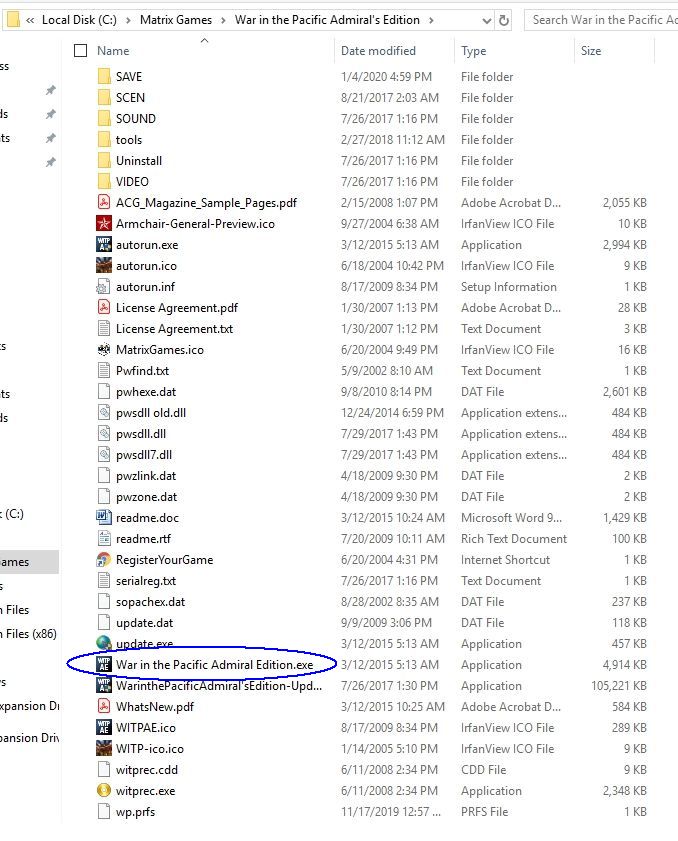Open address bar history dropdown arrow

click(x=487, y=20)
